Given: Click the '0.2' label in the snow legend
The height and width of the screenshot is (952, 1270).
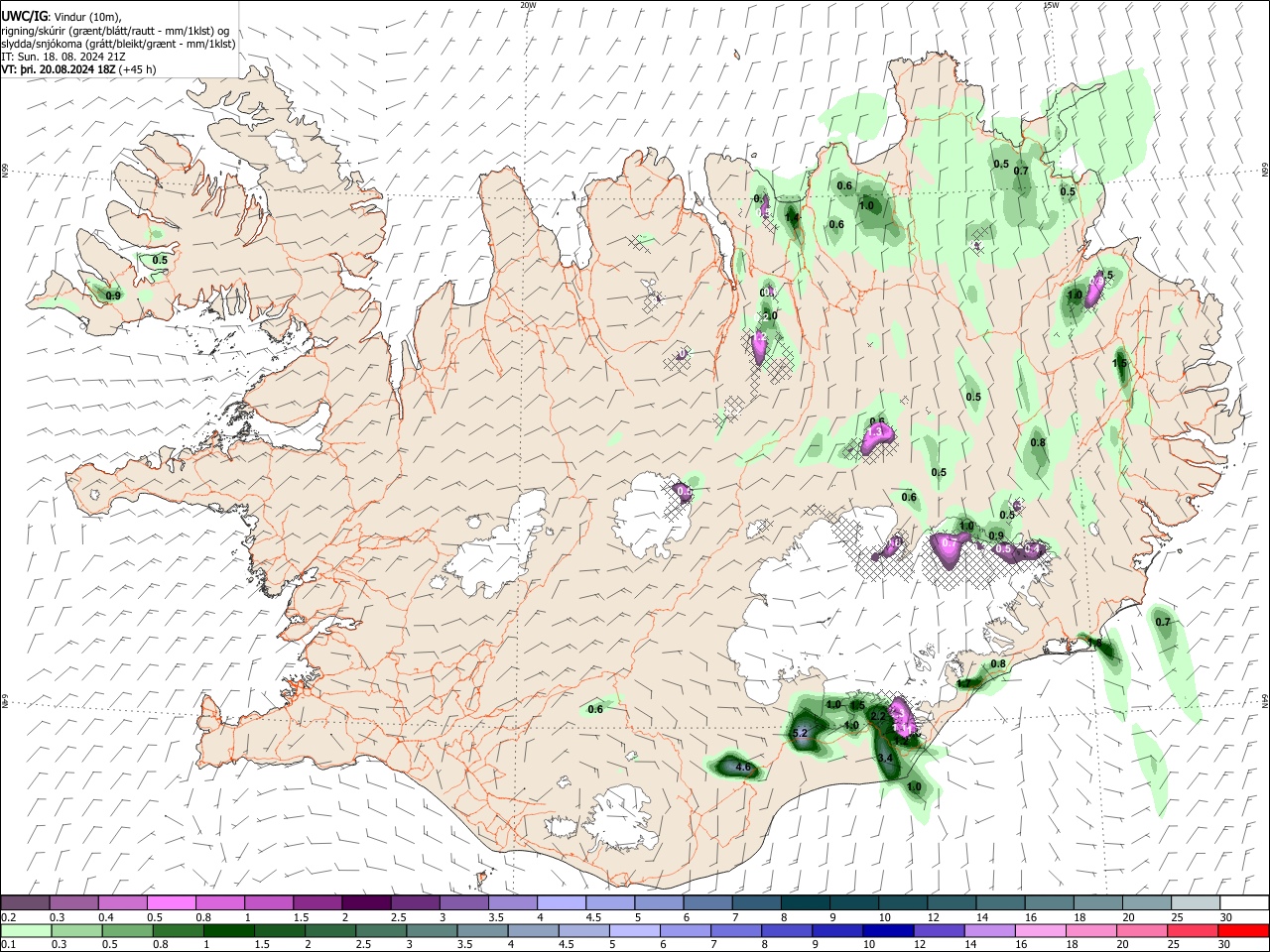Looking at the screenshot, I should (8, 917).
